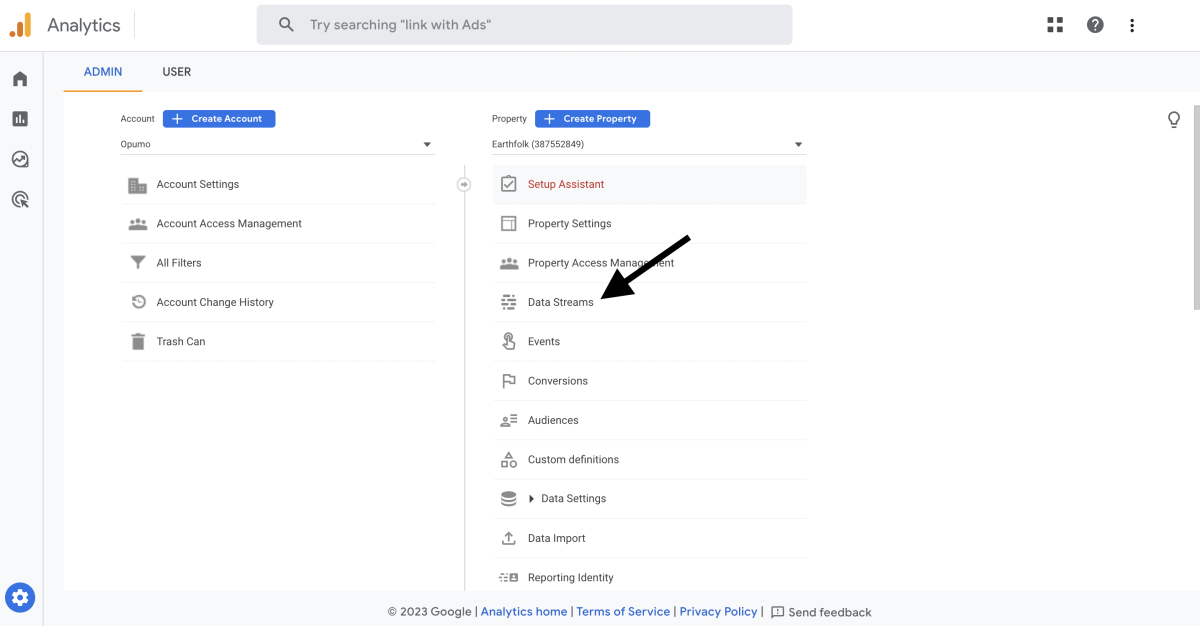Switch to the USER tab

[x=177, y=72]
